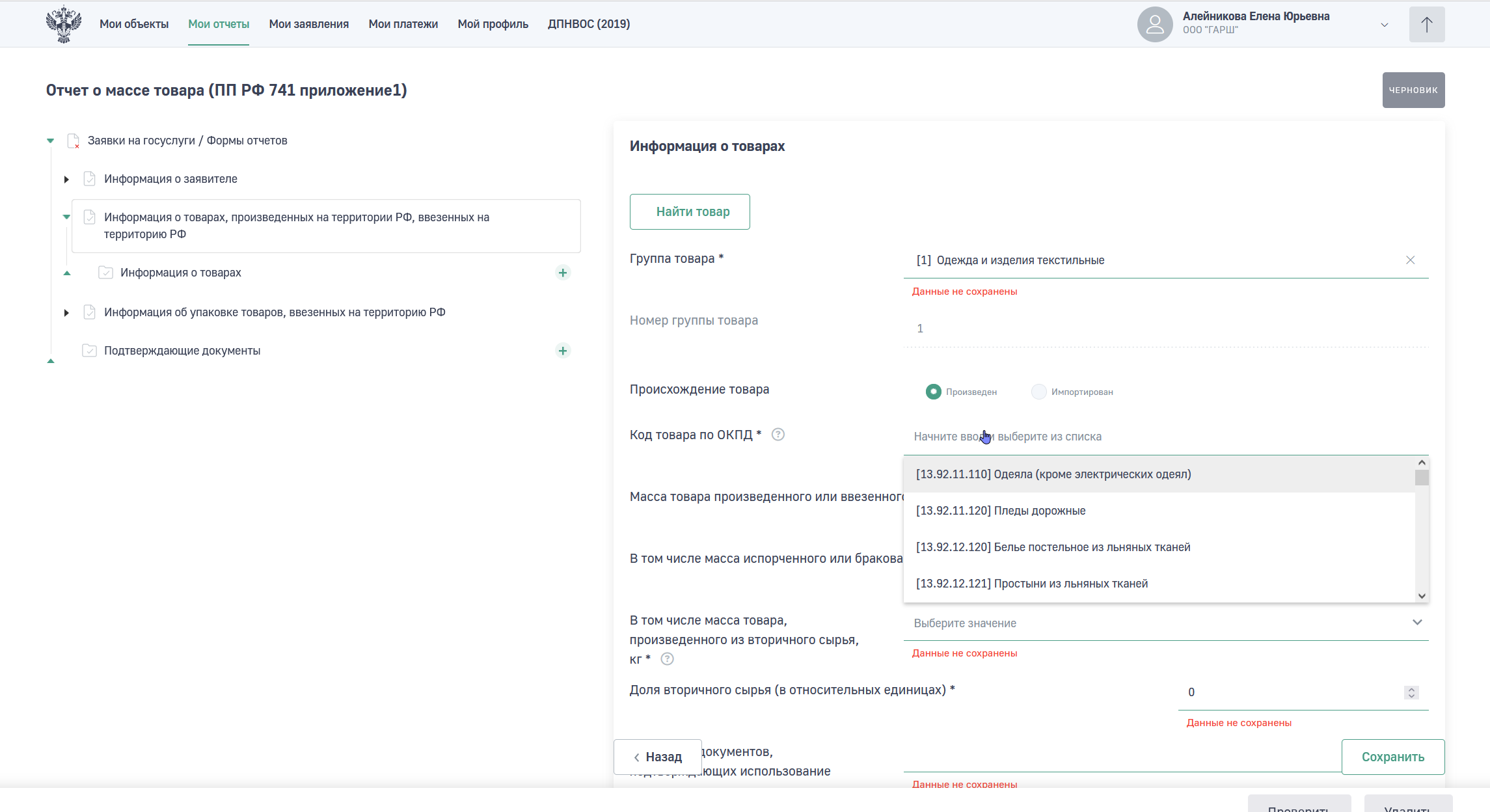Click the Подтверждающие документы checkmark document icon
Viewport: 1490px width, 812px height.
pyautogui.click(x=90, y=351)
